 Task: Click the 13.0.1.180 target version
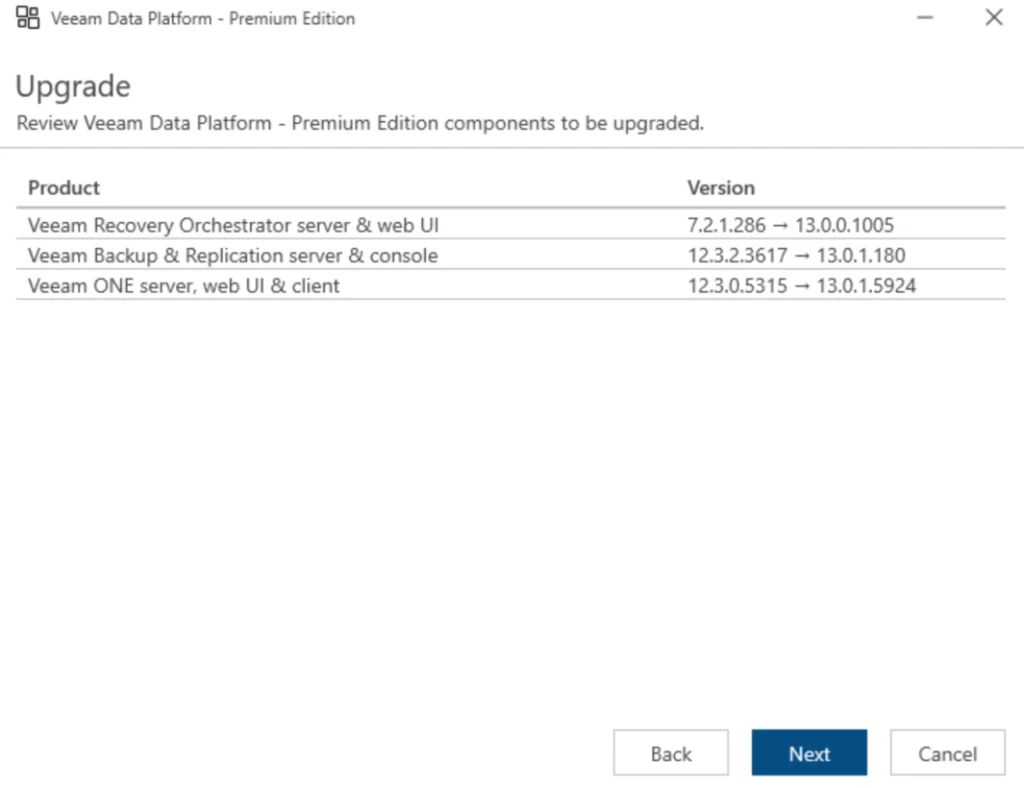[861, 255]
